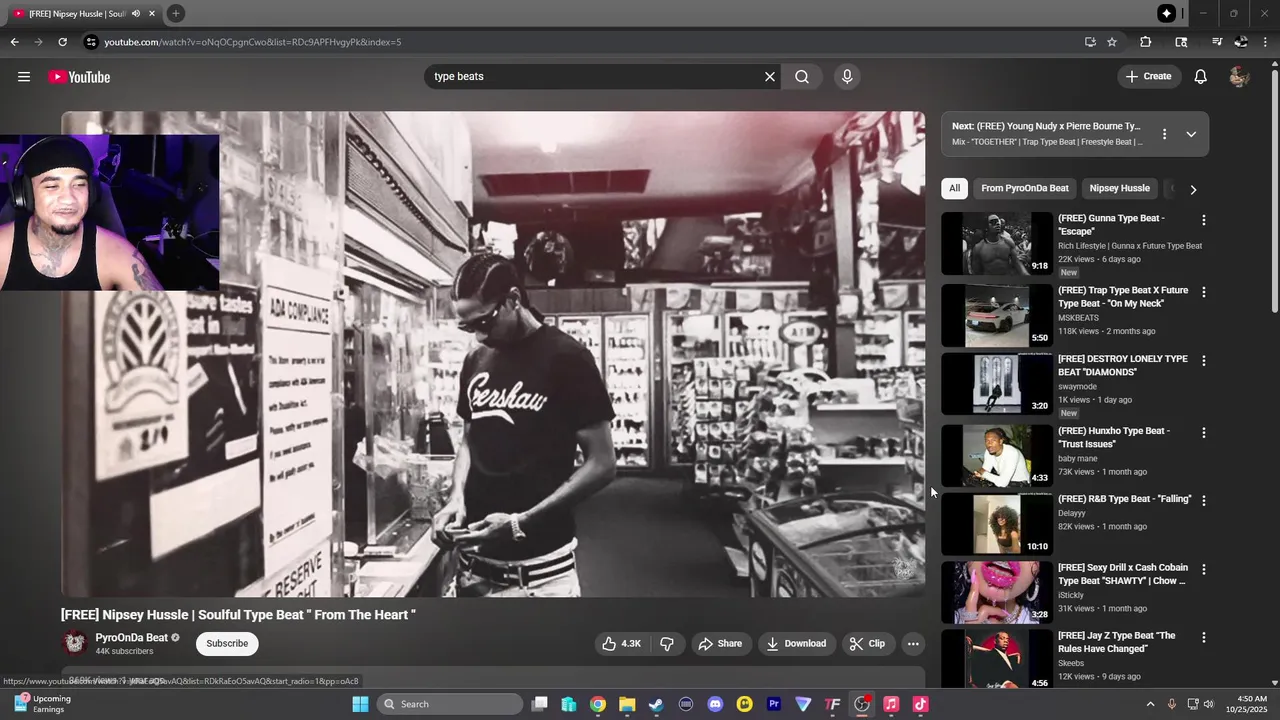This screenshot has width=1280, height=720.
Task: Open options for DESTROY LONELY TYPE BEAT
Action: (1204, 360)
